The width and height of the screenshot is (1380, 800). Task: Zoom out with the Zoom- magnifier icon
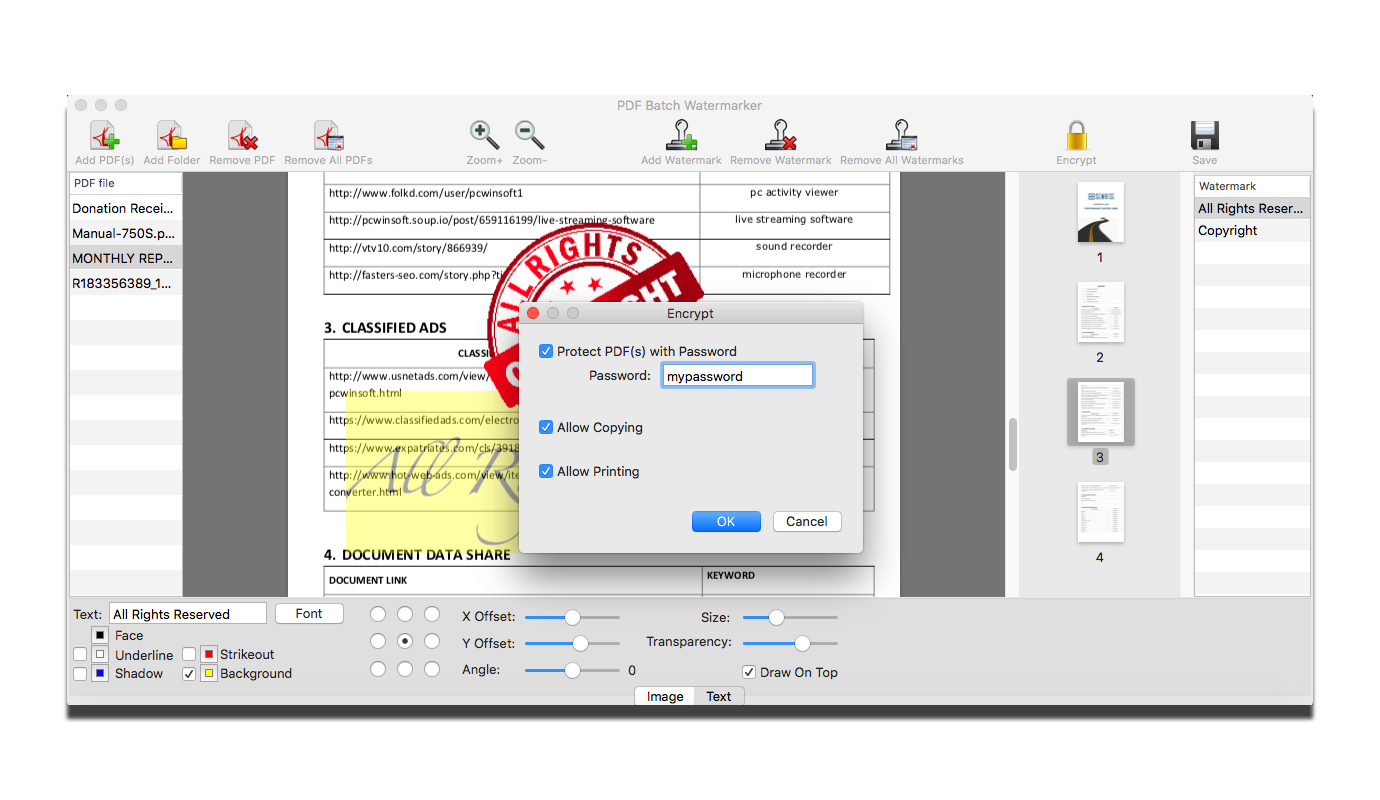[x=529, y=136]
